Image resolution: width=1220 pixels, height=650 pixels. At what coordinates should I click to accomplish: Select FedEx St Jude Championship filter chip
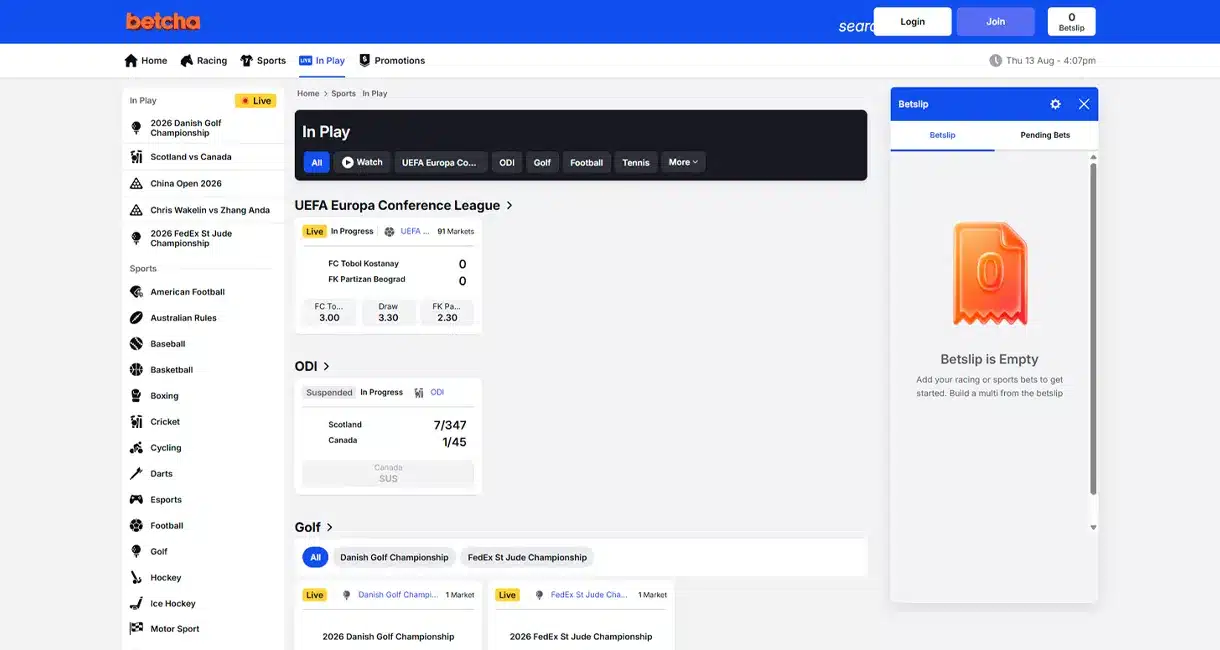pos(527,557)
